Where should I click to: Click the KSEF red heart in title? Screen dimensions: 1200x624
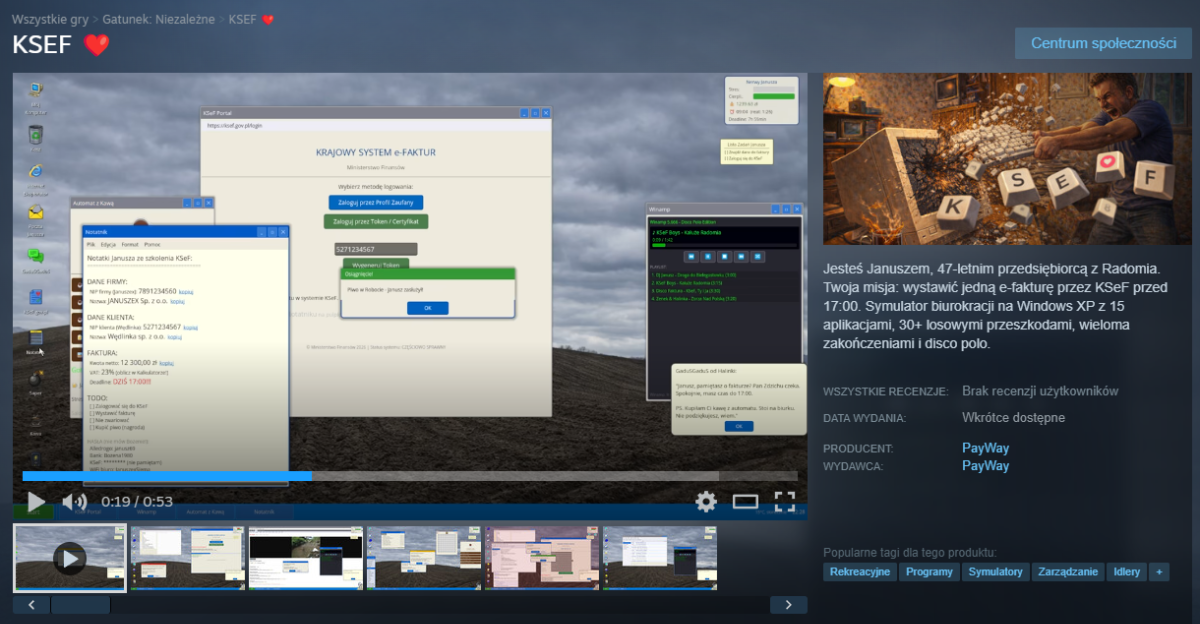coord(96,45)
